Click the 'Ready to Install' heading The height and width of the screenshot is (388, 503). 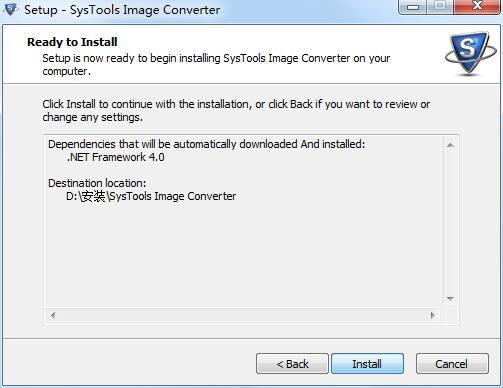click(x=72, y=42)
